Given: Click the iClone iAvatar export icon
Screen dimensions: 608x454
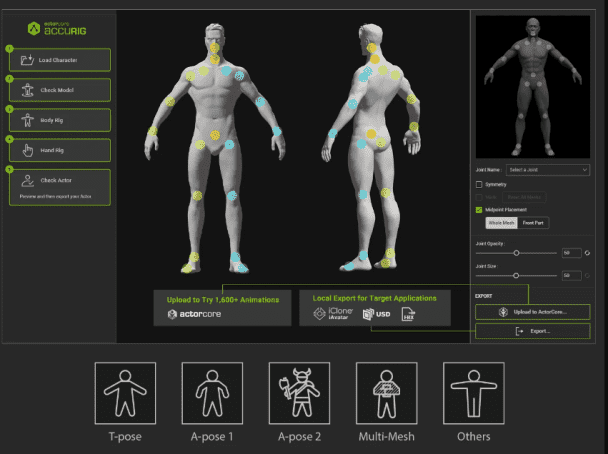Looking at the screenshot, I should point(333,313).
